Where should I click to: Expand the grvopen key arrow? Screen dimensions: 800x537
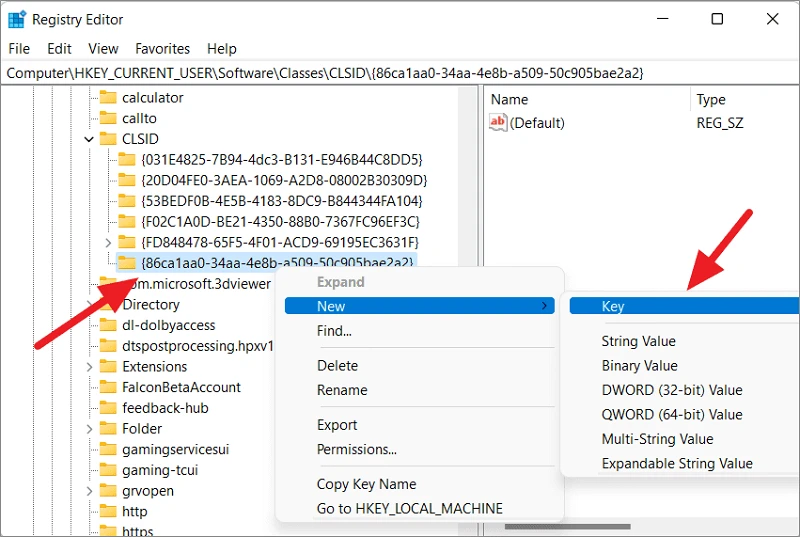(x=89, y=491)
